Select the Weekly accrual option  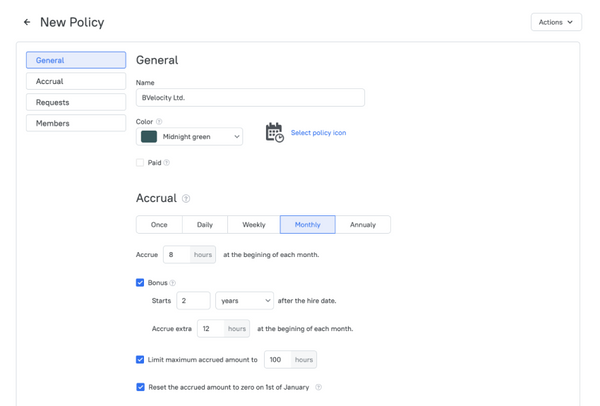click(254, 225)
